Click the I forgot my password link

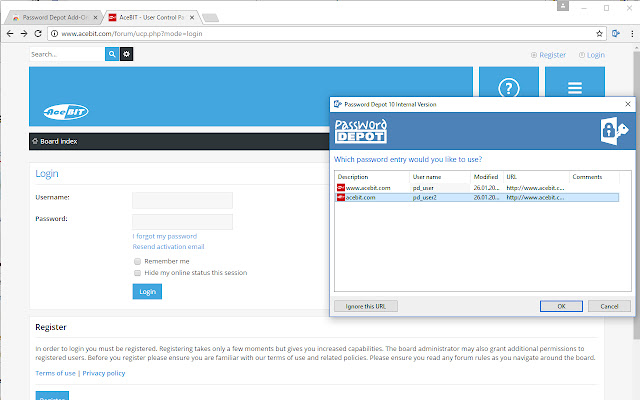172,236
